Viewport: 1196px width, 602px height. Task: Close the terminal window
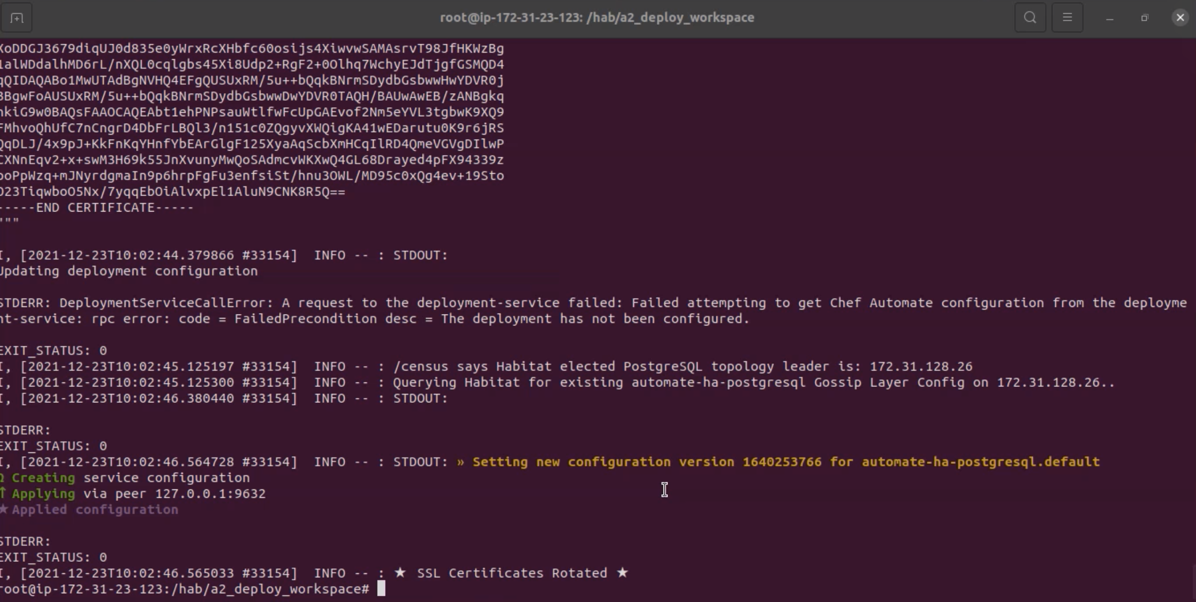(x=1179, y=18)
